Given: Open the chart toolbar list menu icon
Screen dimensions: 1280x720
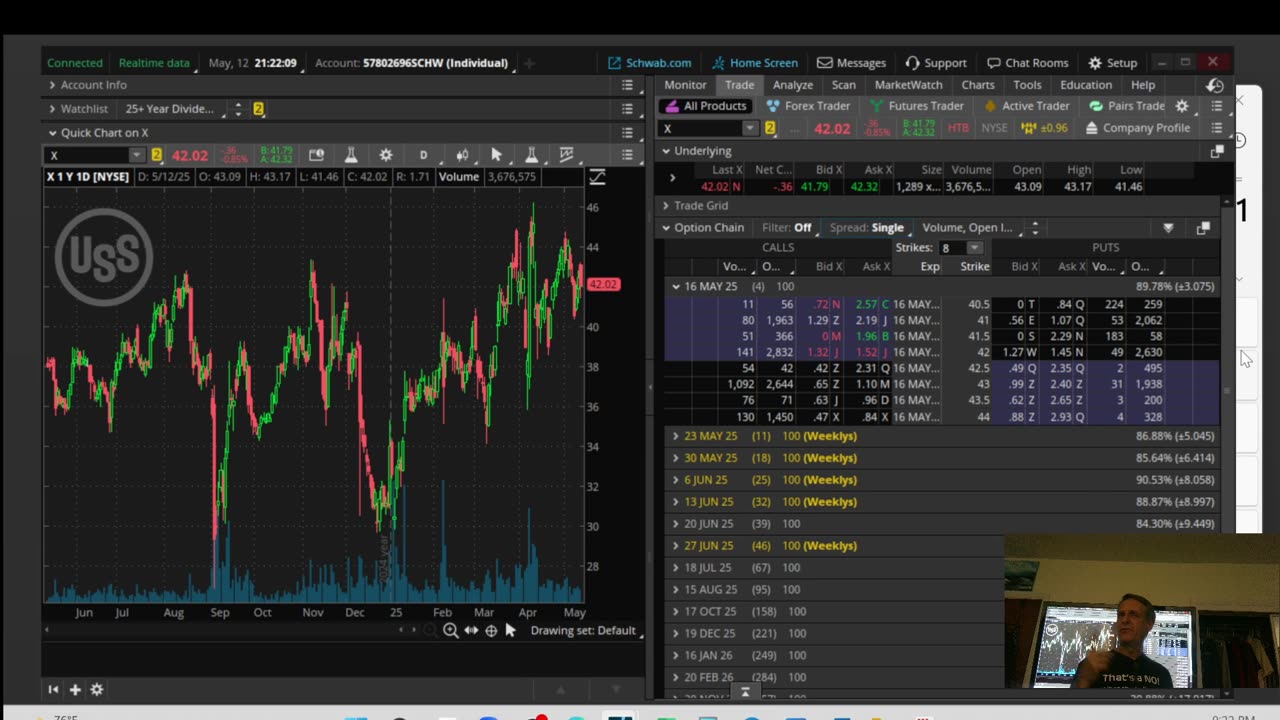Looking at the screenshot, I should 627,155.
